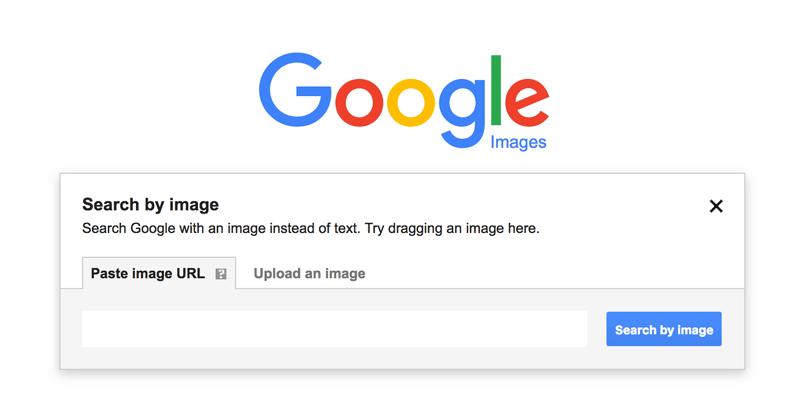The height and width of the screenshot is (410, 800).
Task: Focus the image URL input field
Action: coord(334,329)
